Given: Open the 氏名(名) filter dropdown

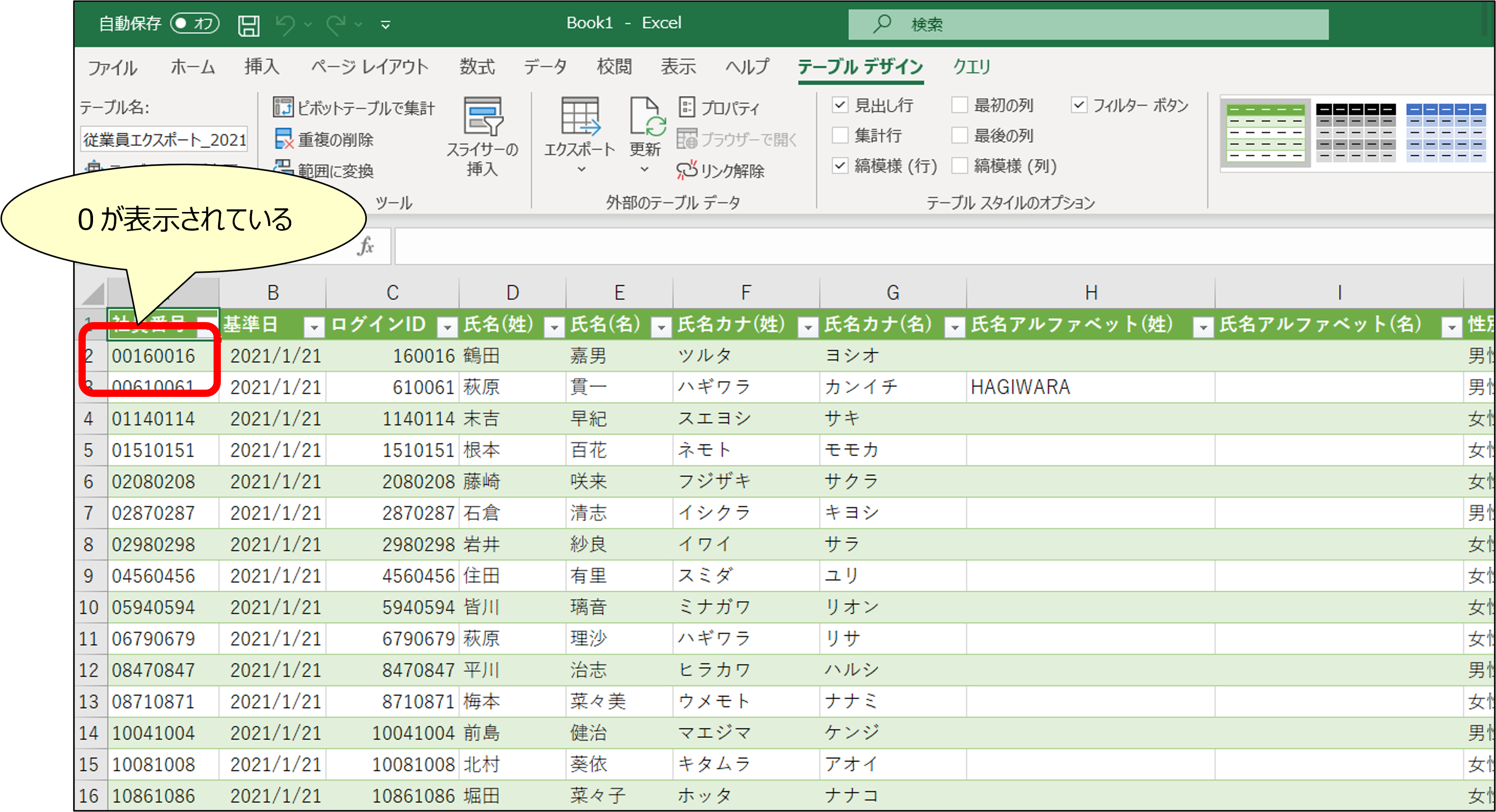Looking at the screenshot, I should tap(661, 327).
